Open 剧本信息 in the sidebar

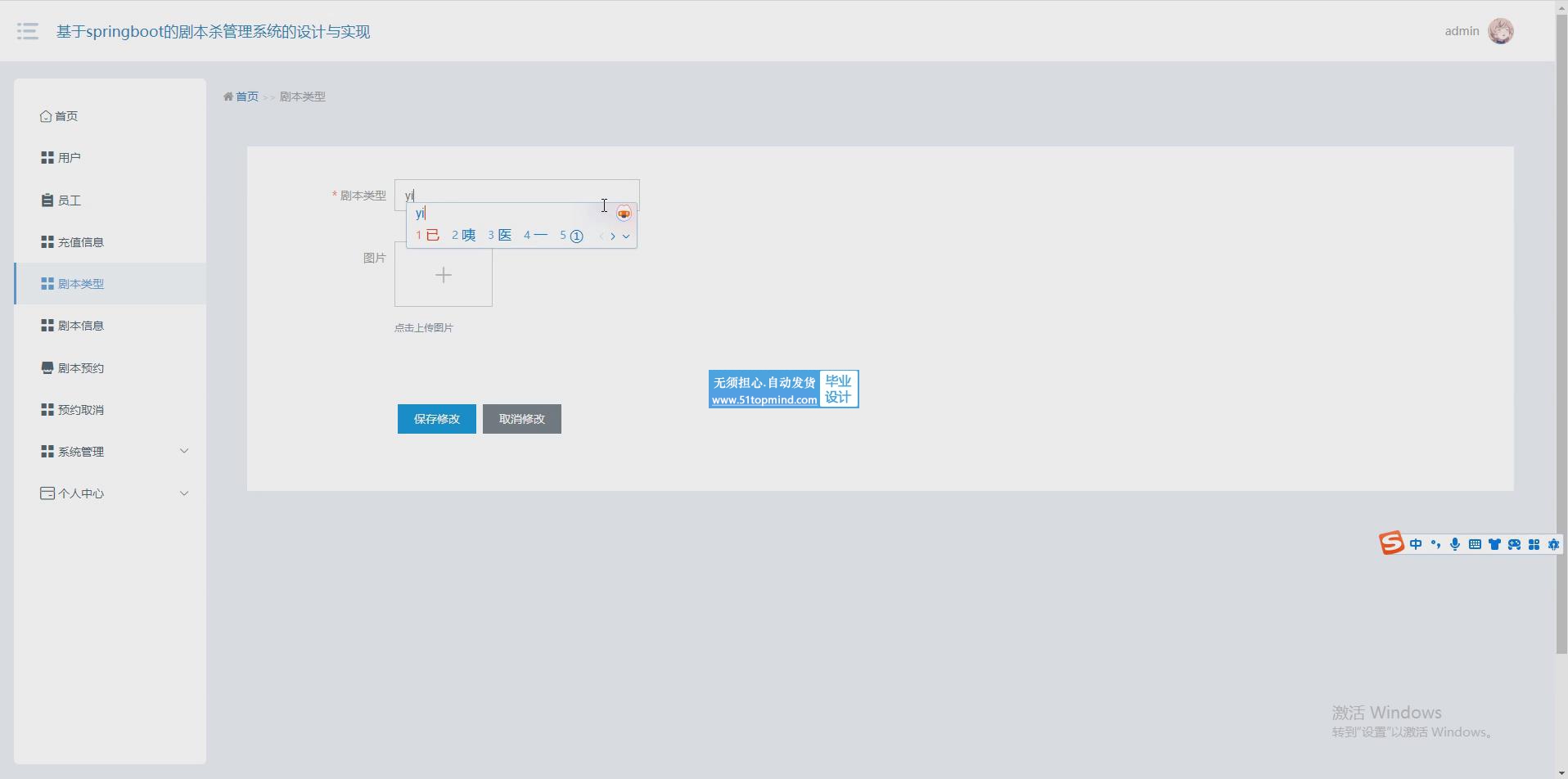(x=110, y=326)
